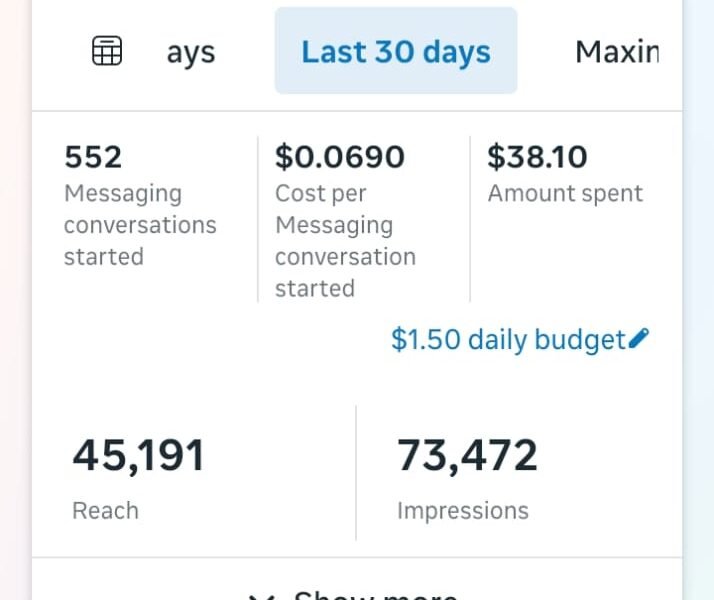Click the Impressions label

pyautogui.click(x=462, y=511)
